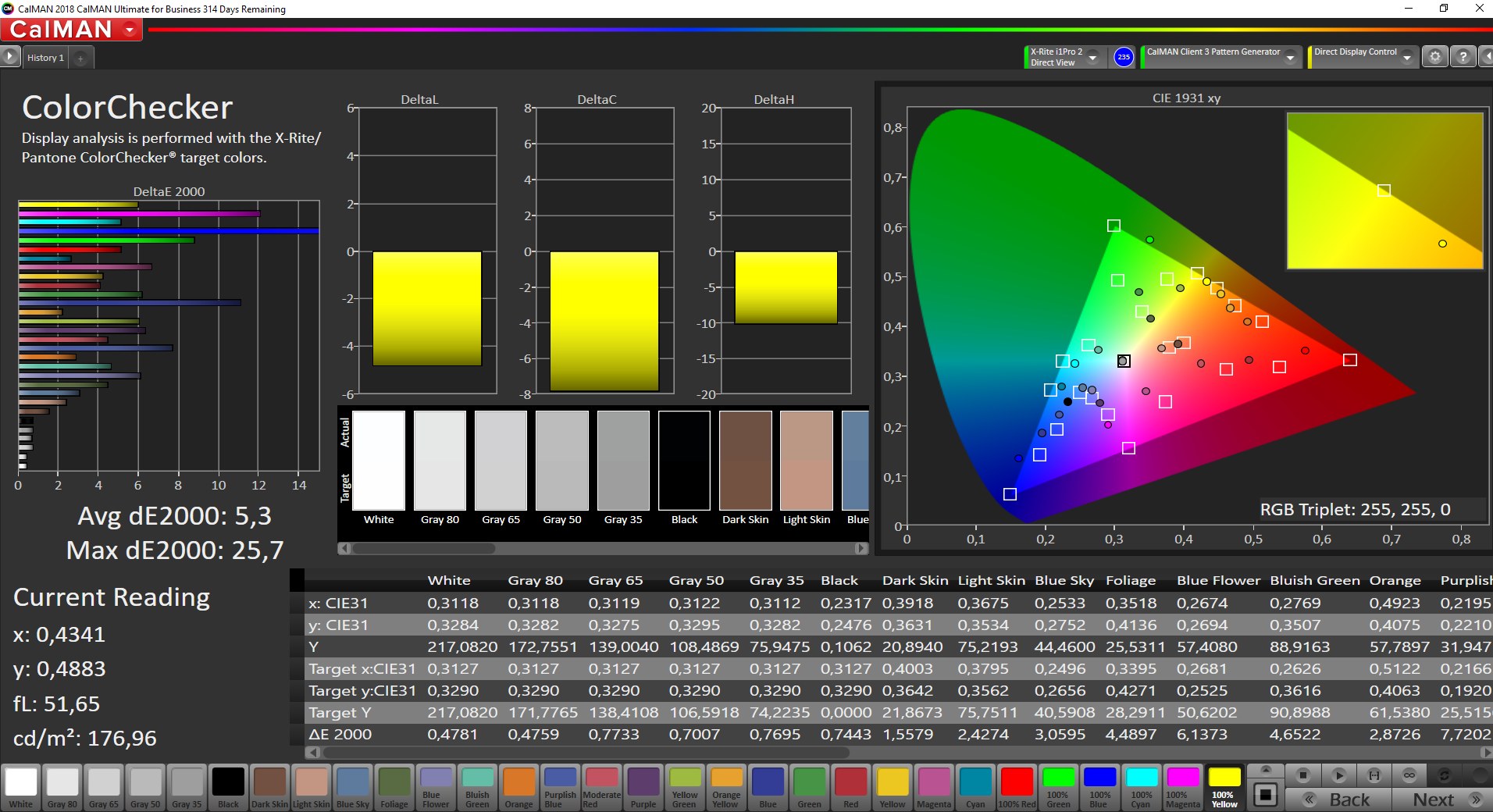Select the Yellow Green patch button

(x=685, y=787)
